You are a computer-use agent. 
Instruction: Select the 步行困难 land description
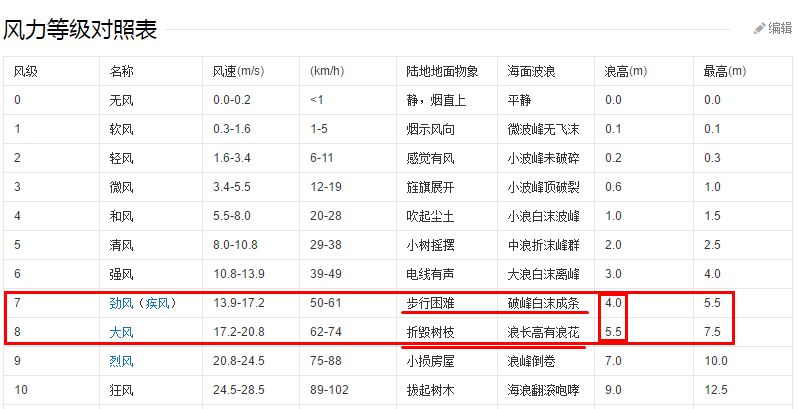pyautogui.click(x=431, y=304)
